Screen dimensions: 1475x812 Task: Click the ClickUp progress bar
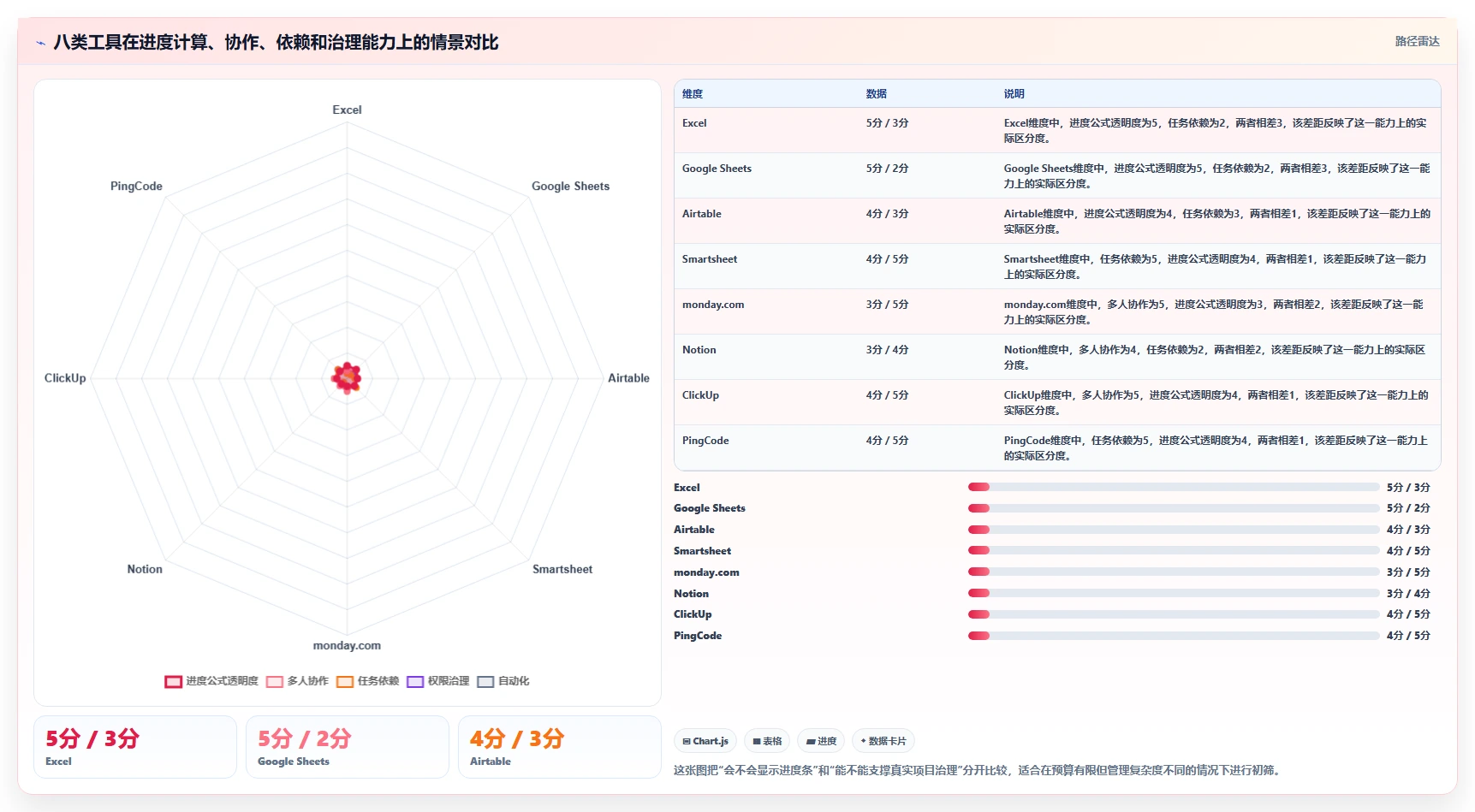point(1174,614)
